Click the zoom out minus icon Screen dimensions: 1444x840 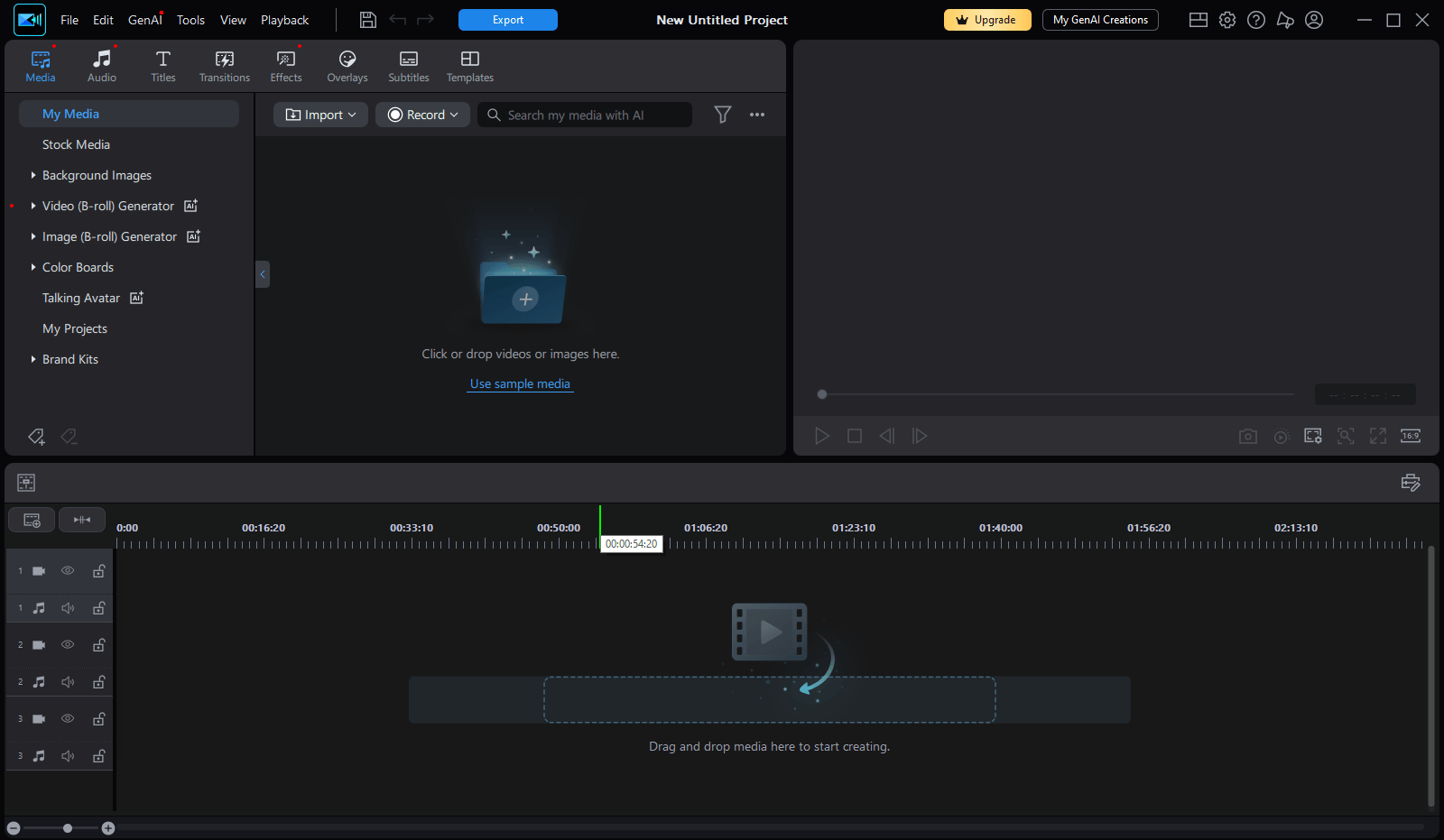tap(14, 828)
